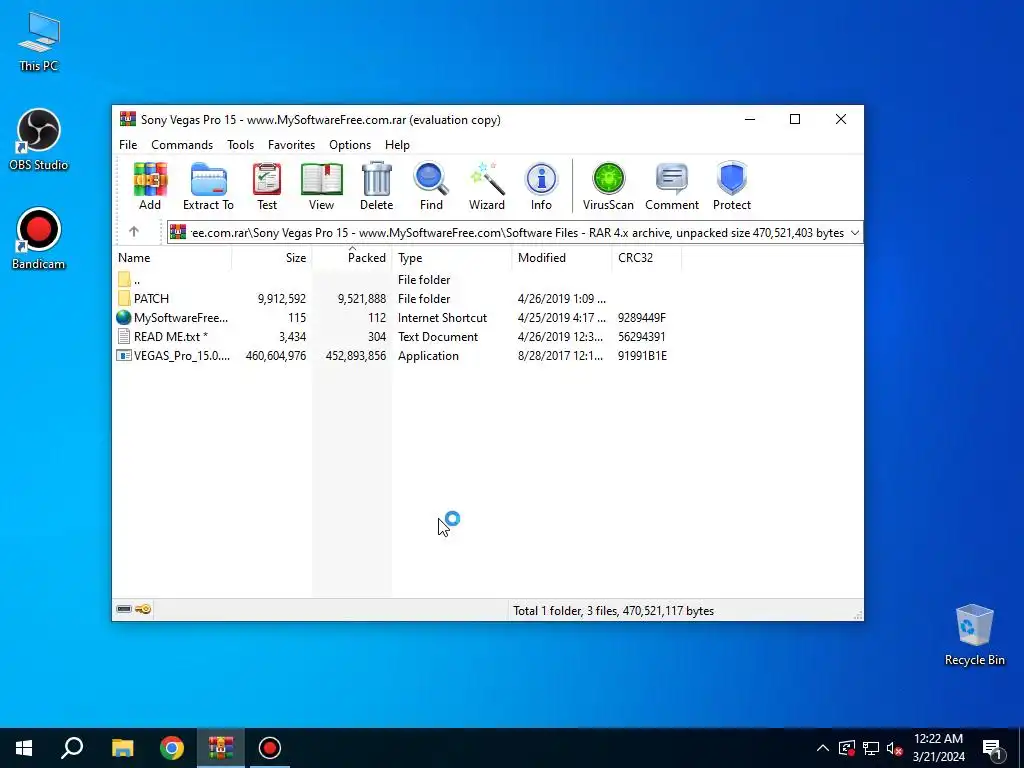This screenshot has width=1024, height=768.
Task: Click the Add archive toolbar icon
Action: [150, 186]
